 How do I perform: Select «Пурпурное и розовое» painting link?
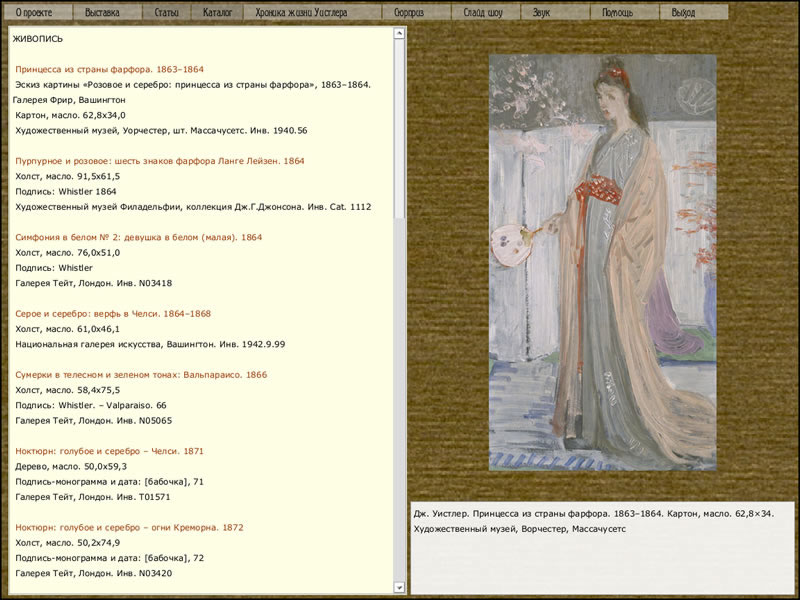(x=160, y=160)
